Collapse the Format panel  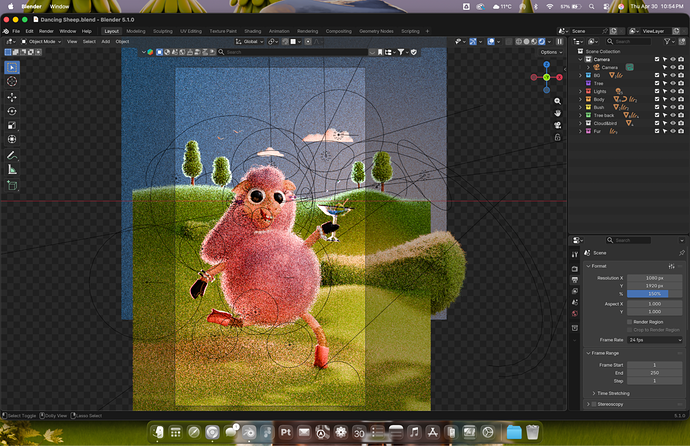pos(588,266)
